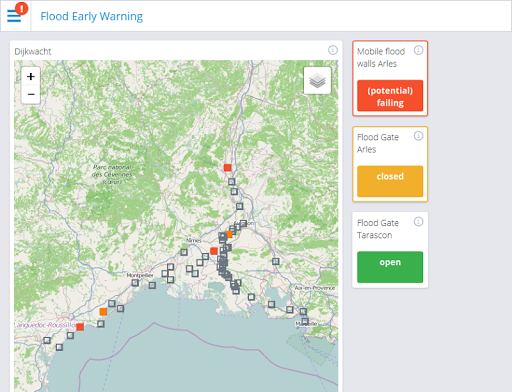This screenshot has height=392, width=512.
Task: Show info for Mobile flood walls Arles
Action: coord(418,50)
